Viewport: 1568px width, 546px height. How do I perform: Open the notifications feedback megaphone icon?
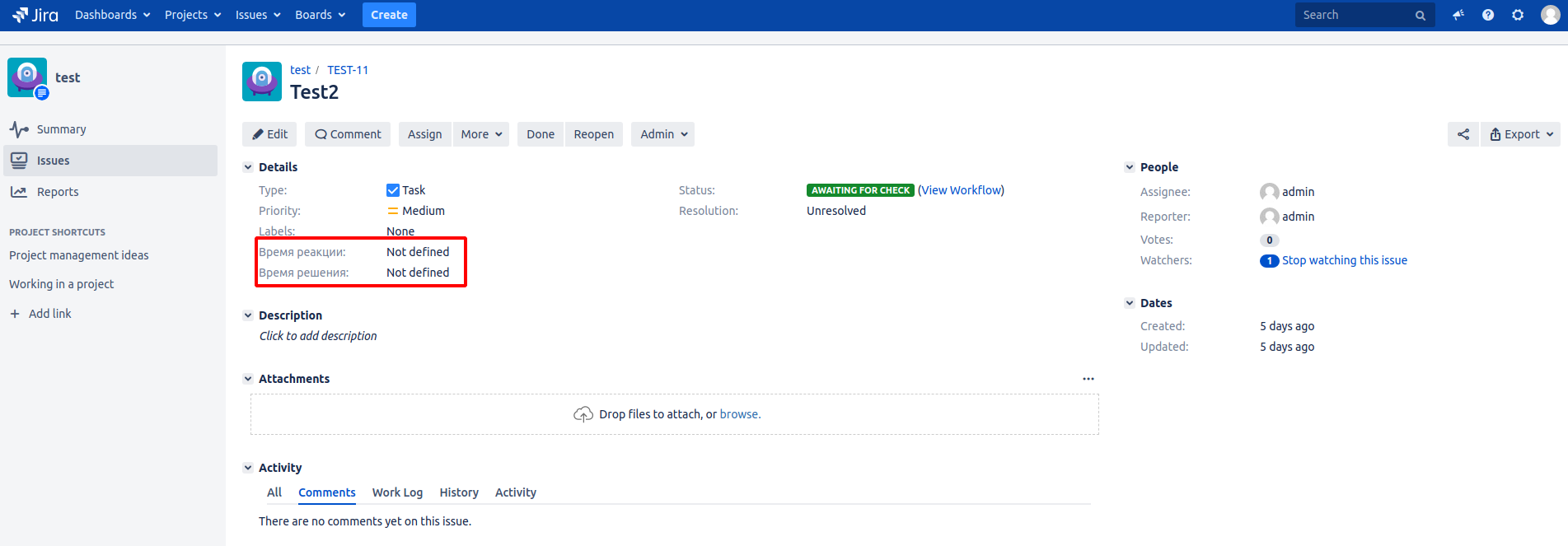point(1458,15)
